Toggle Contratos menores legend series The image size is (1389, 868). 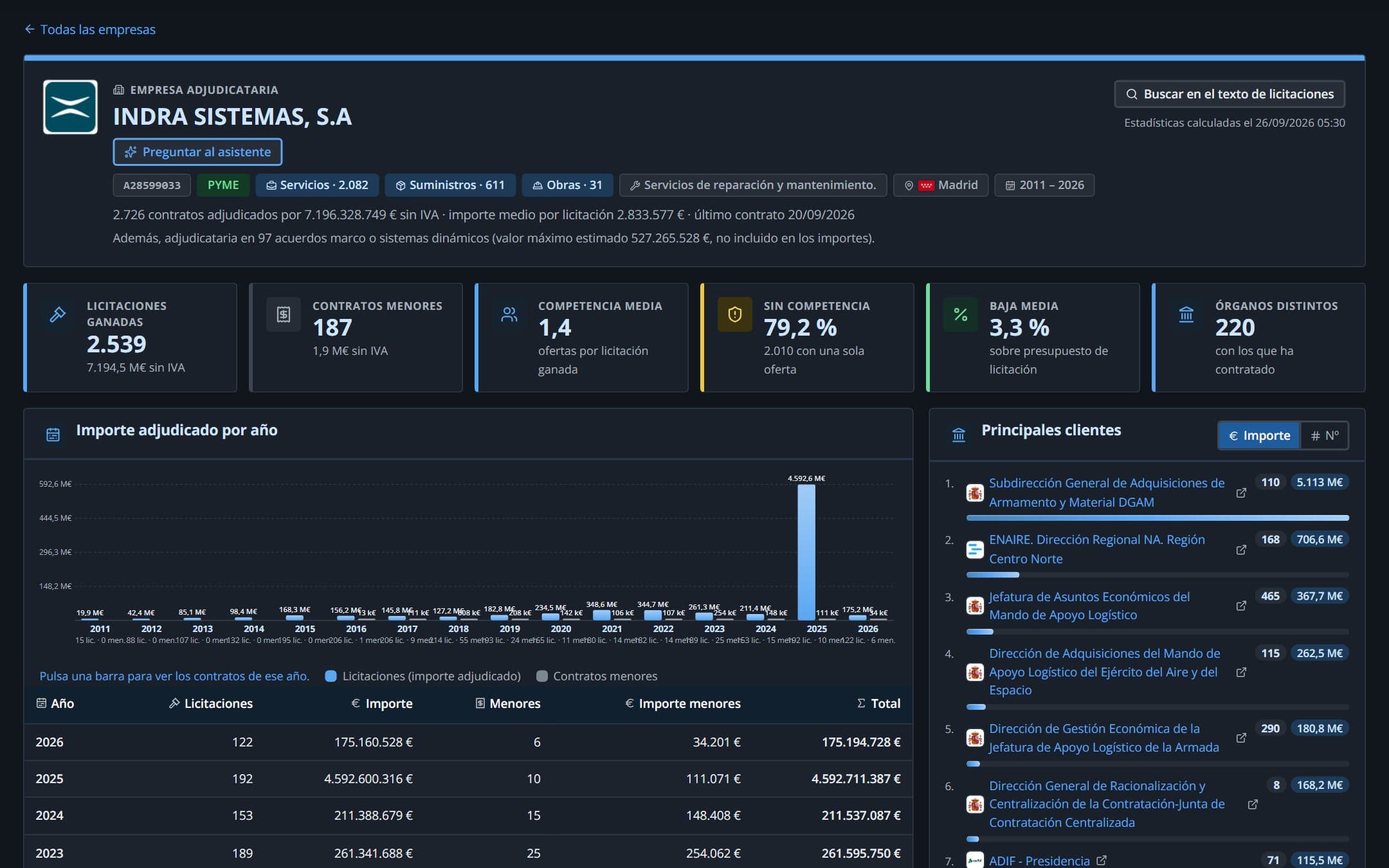pos(597,676)
